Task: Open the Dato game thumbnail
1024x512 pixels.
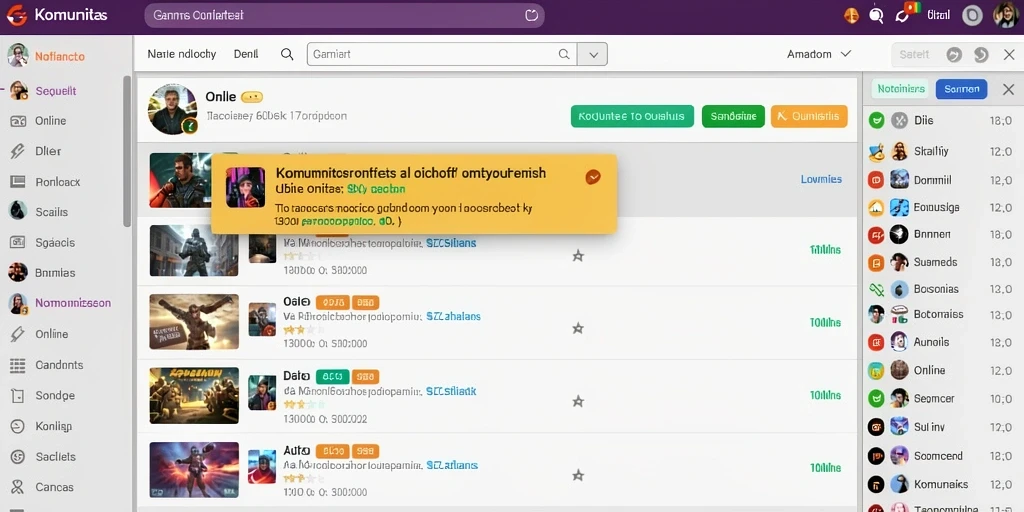Action: (x=194, y=395)
